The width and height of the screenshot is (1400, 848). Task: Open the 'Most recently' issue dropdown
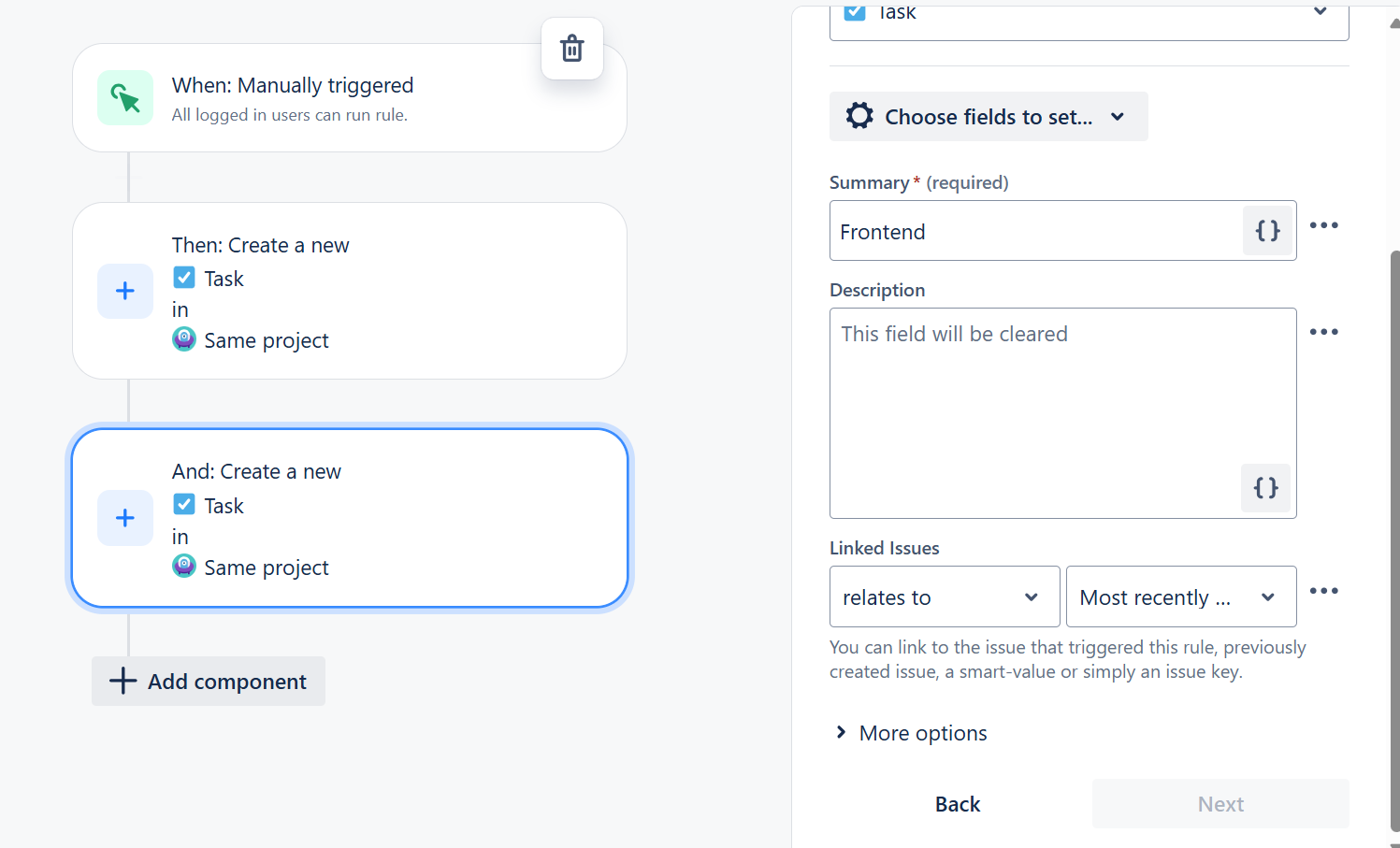coord(1180,596)
